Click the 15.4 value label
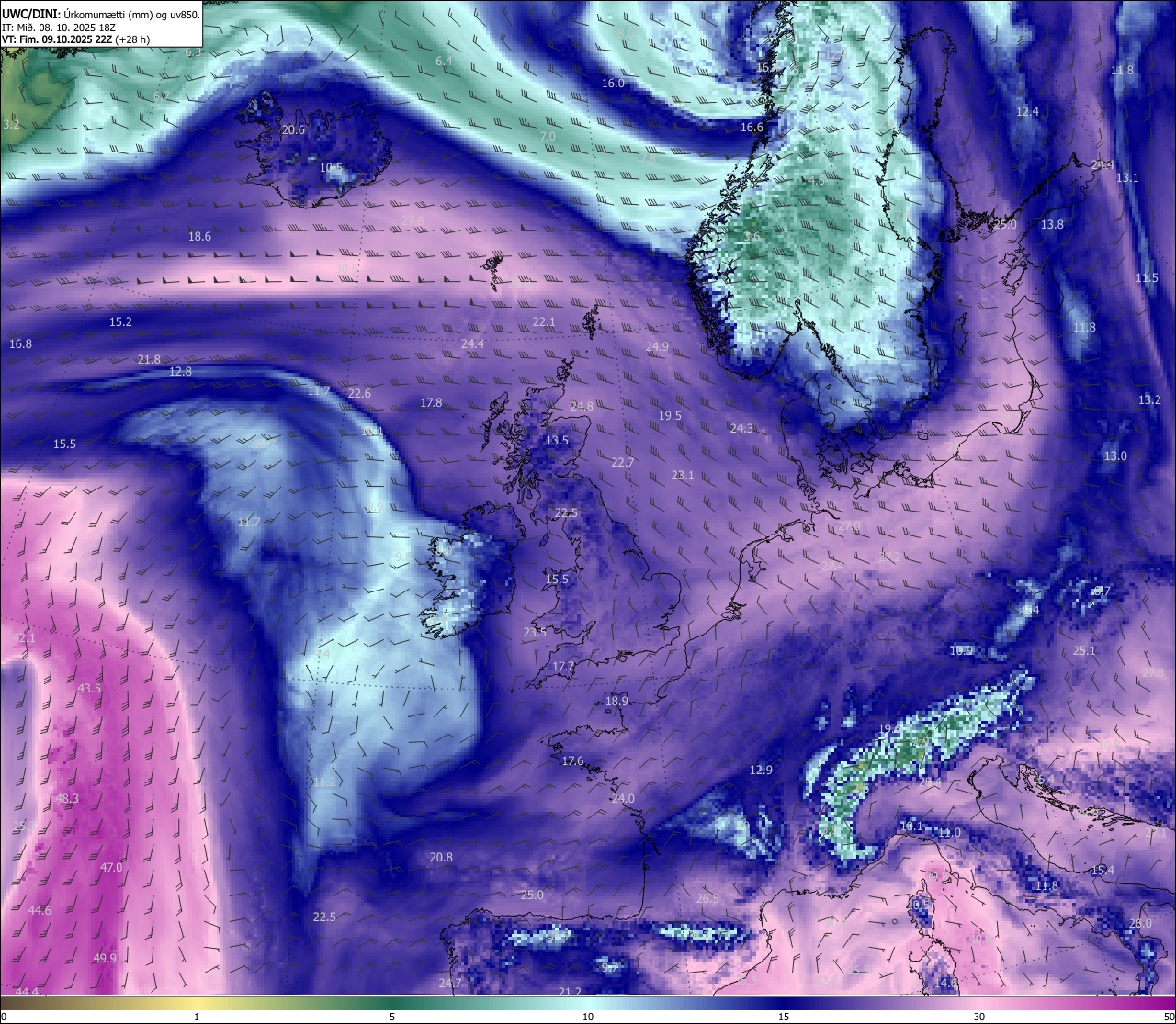This screenshot has width=1176, height=1024. pos(1102,870)
